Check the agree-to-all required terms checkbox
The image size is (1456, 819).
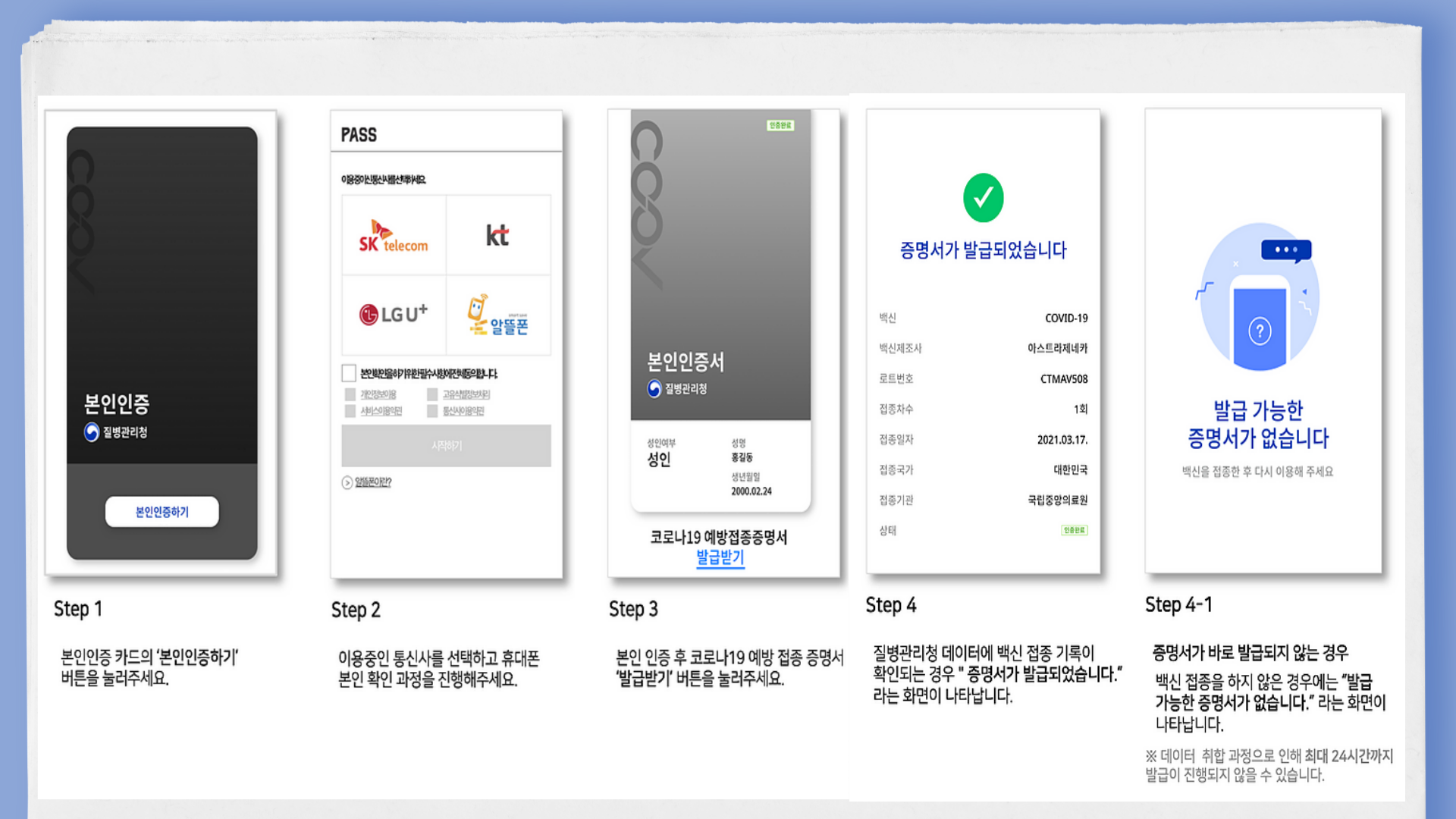pos(349,373)
